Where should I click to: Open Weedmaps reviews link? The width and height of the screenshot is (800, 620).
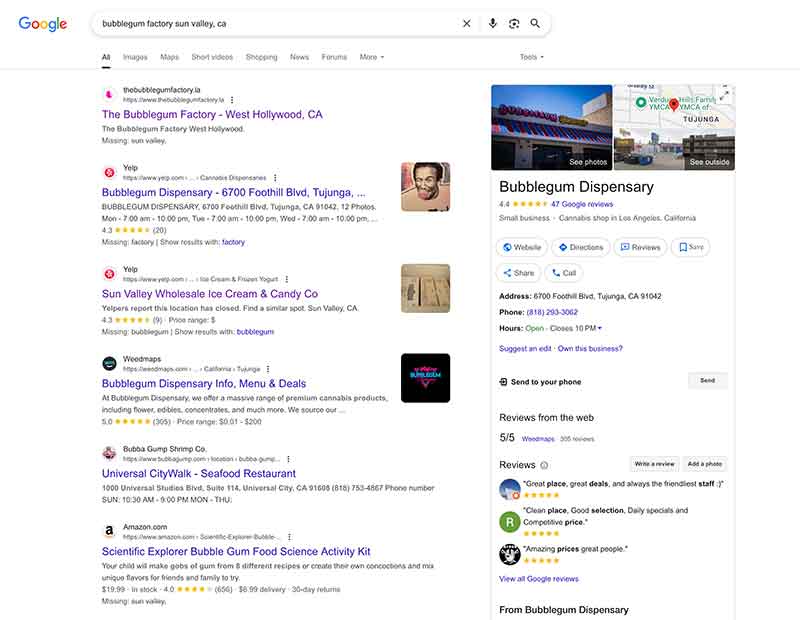(538, 439)
